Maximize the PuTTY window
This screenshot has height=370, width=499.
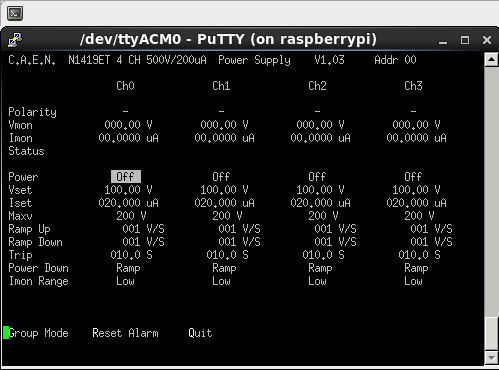(465, 40)
